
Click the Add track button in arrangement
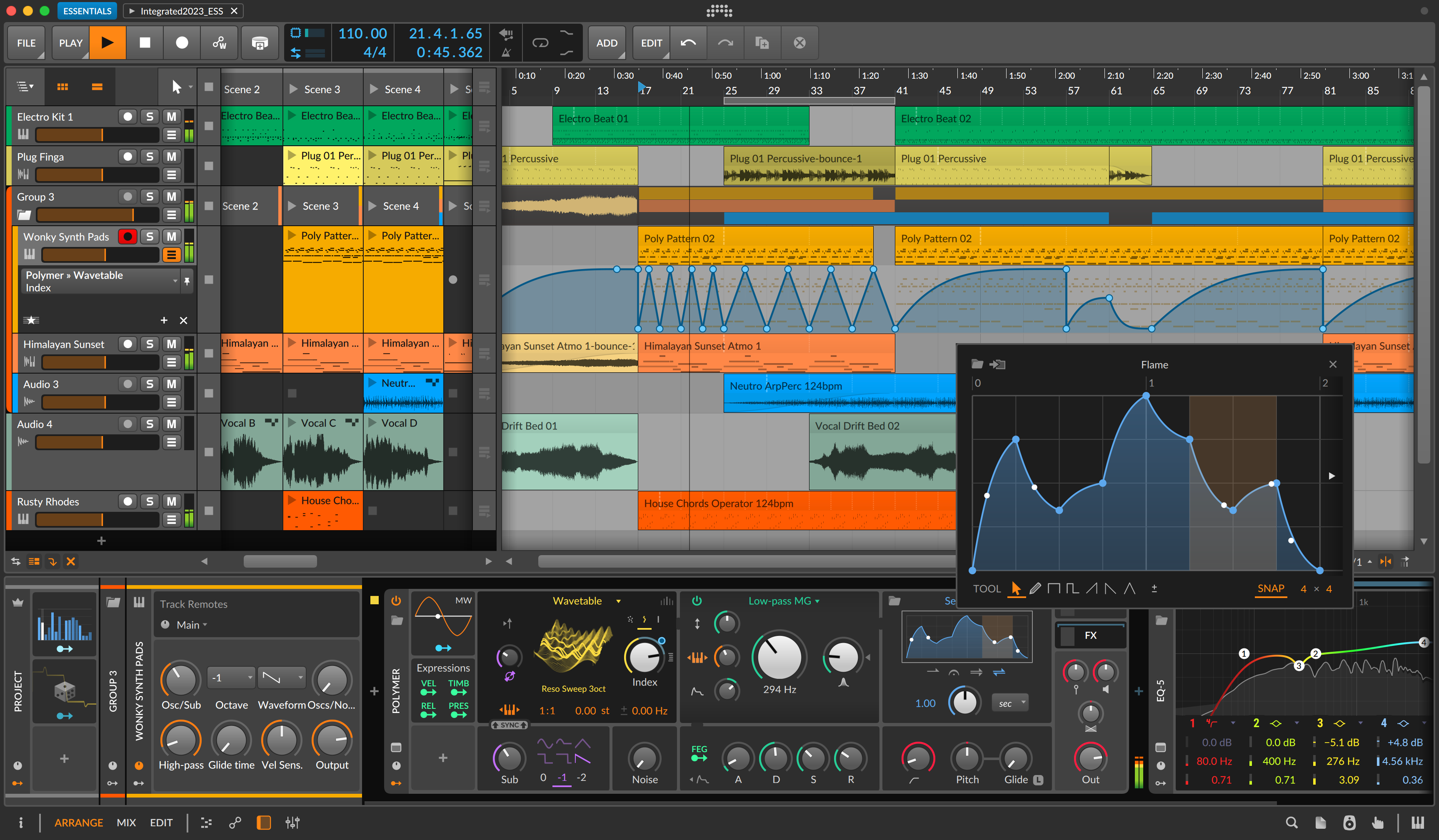(x=100, y=540)
